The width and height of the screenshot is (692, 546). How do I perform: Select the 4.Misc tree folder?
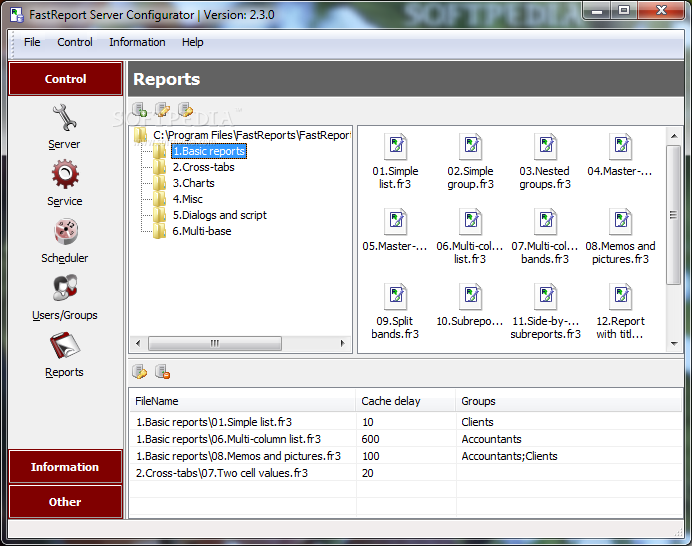(188, 199)
